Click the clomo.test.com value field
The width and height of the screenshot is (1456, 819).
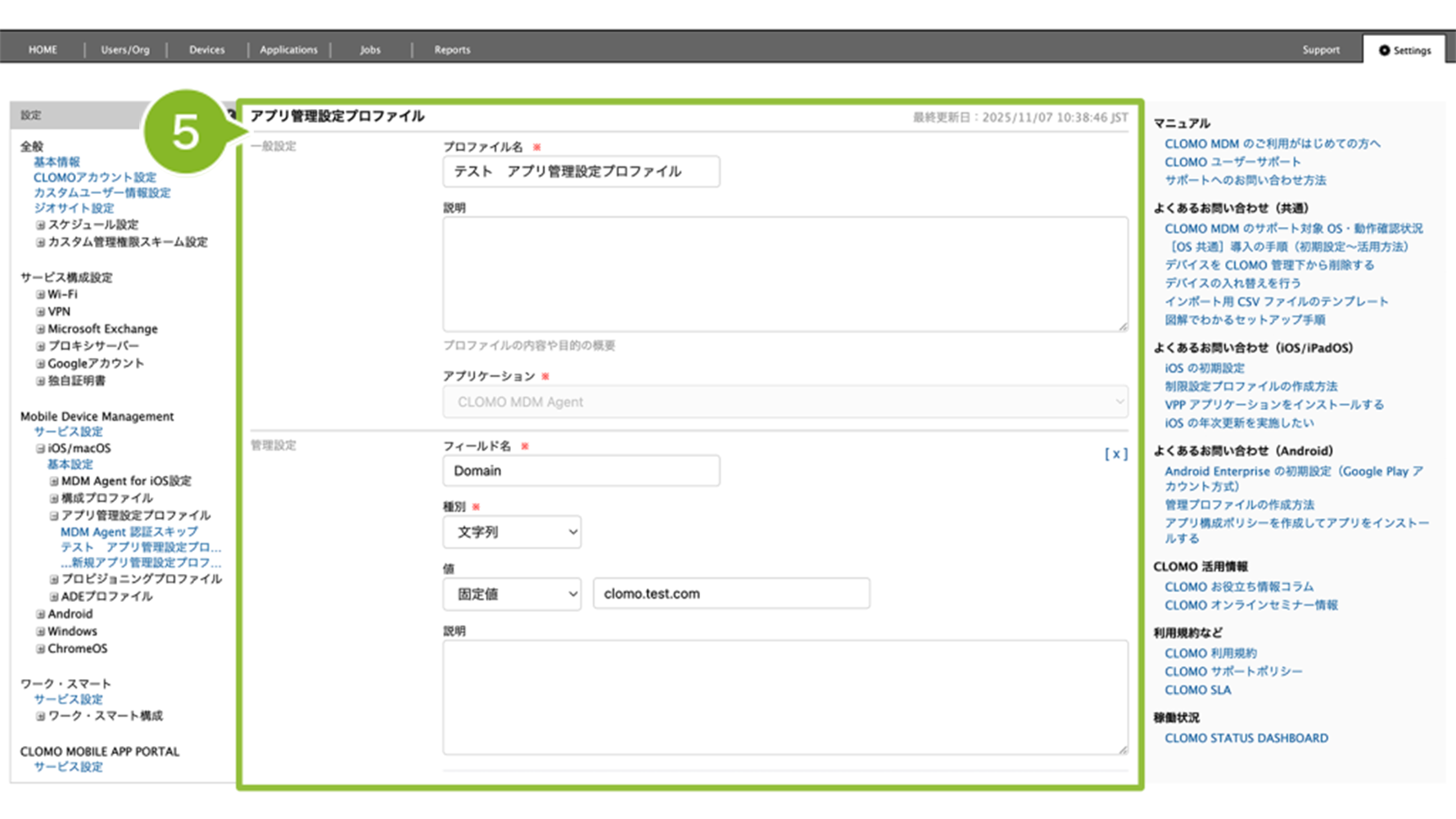coord(730,594)
